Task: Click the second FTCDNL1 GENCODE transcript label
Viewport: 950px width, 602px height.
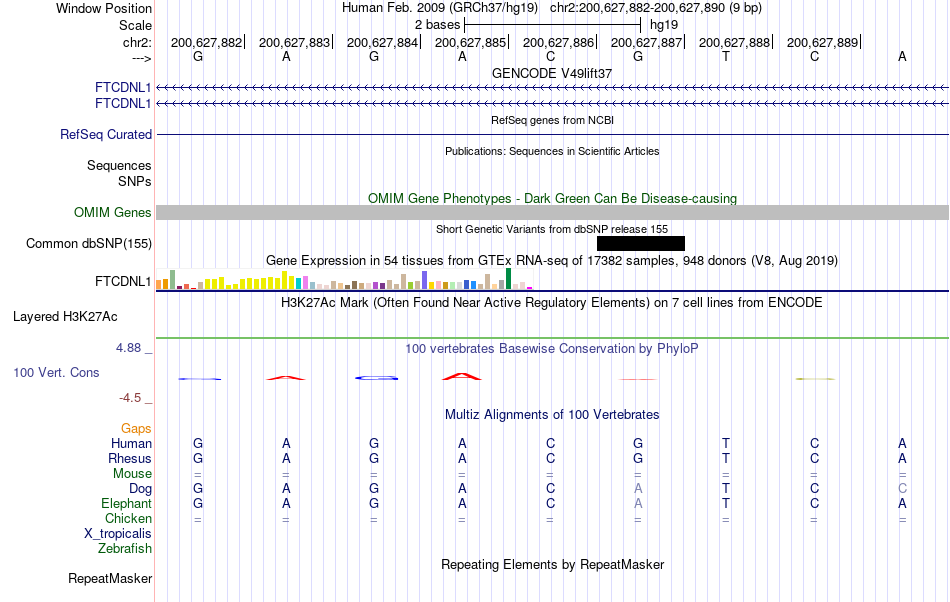Action: point(123,104)
